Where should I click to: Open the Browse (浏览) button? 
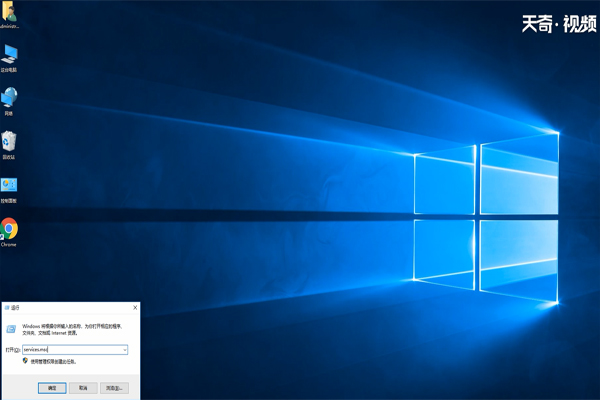click(x=114, y=388)
